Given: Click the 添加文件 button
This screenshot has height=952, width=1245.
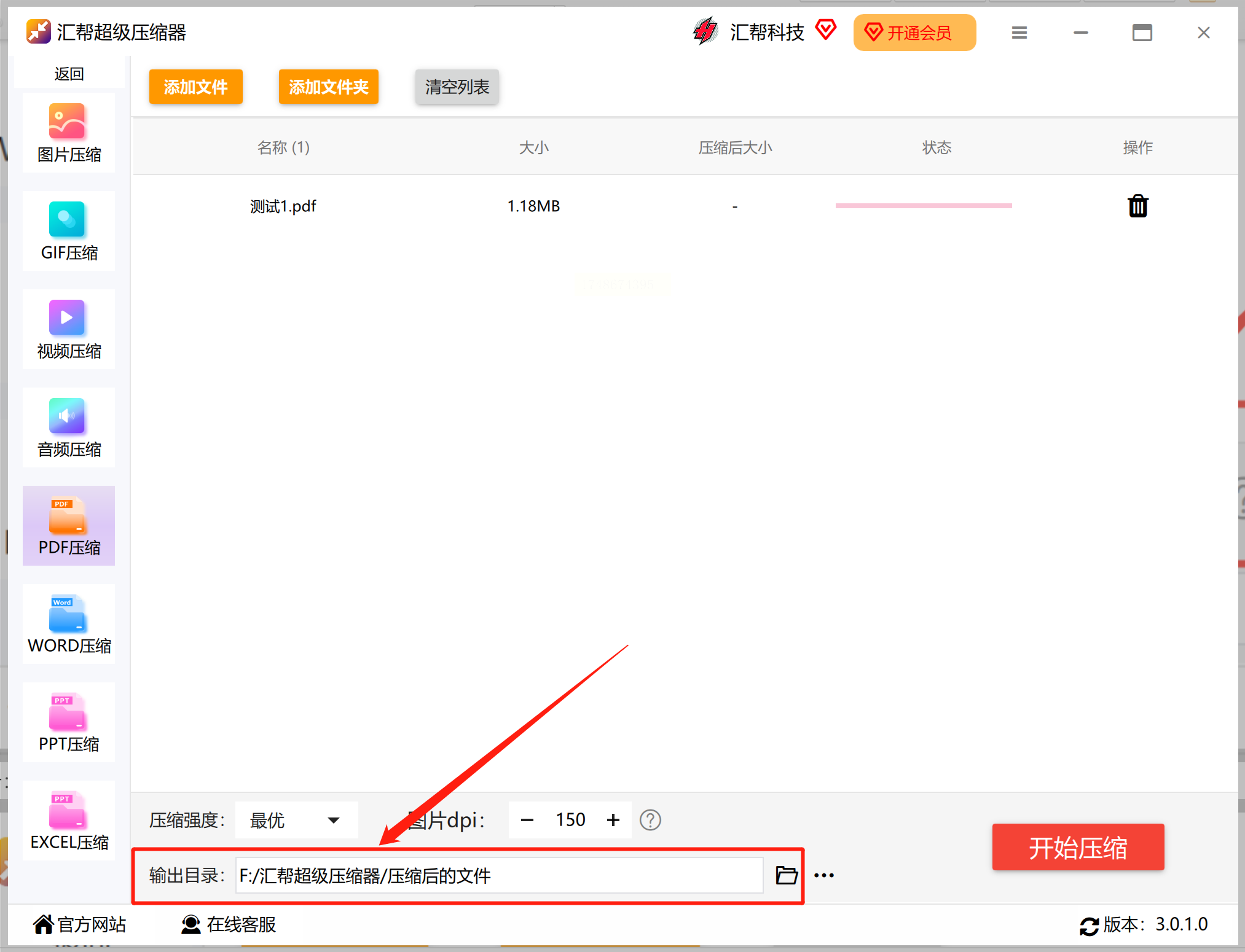Looking at the screenshot, I should coord(196,87).
